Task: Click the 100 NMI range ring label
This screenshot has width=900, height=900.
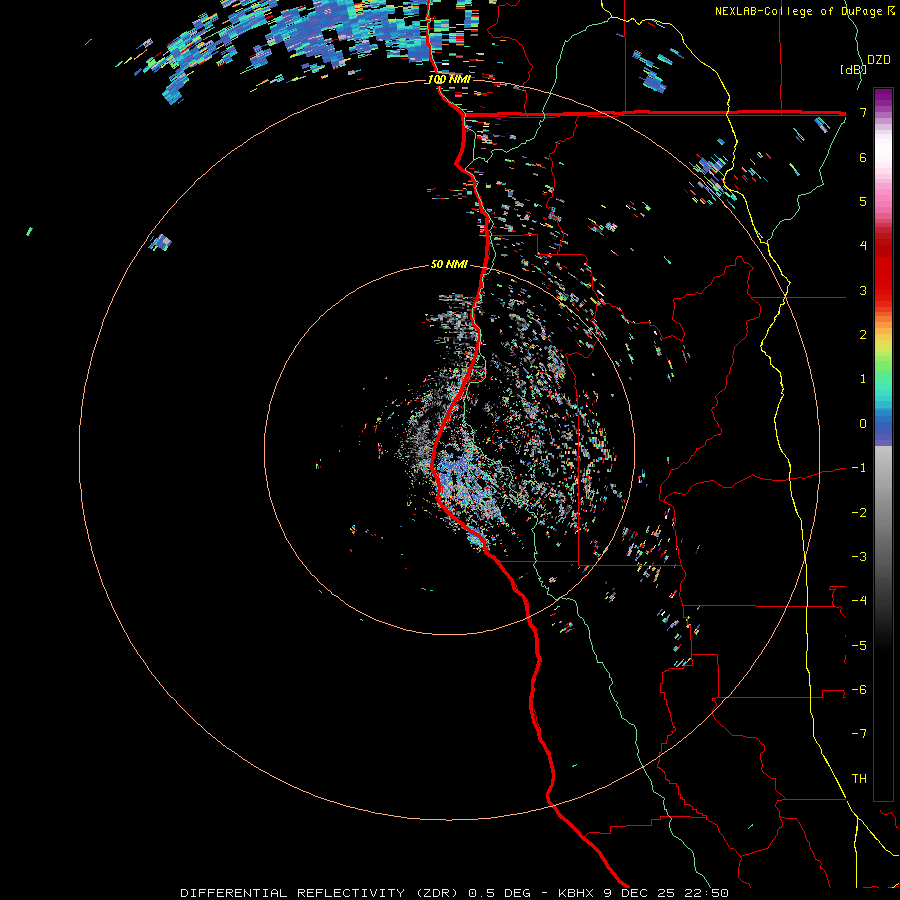Action: pos(449,79)
